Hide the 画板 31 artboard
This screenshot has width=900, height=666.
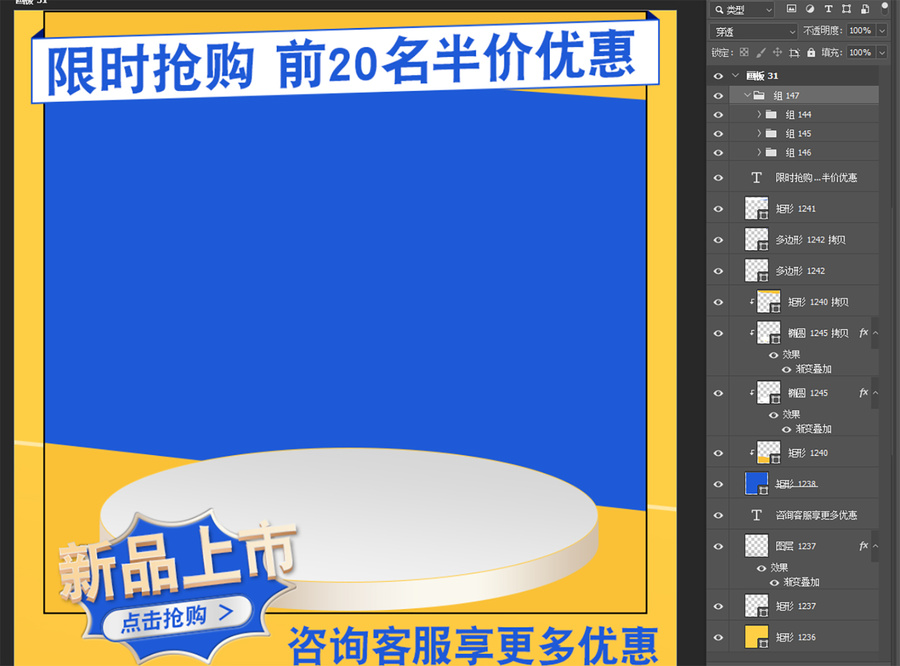(718, 76)
